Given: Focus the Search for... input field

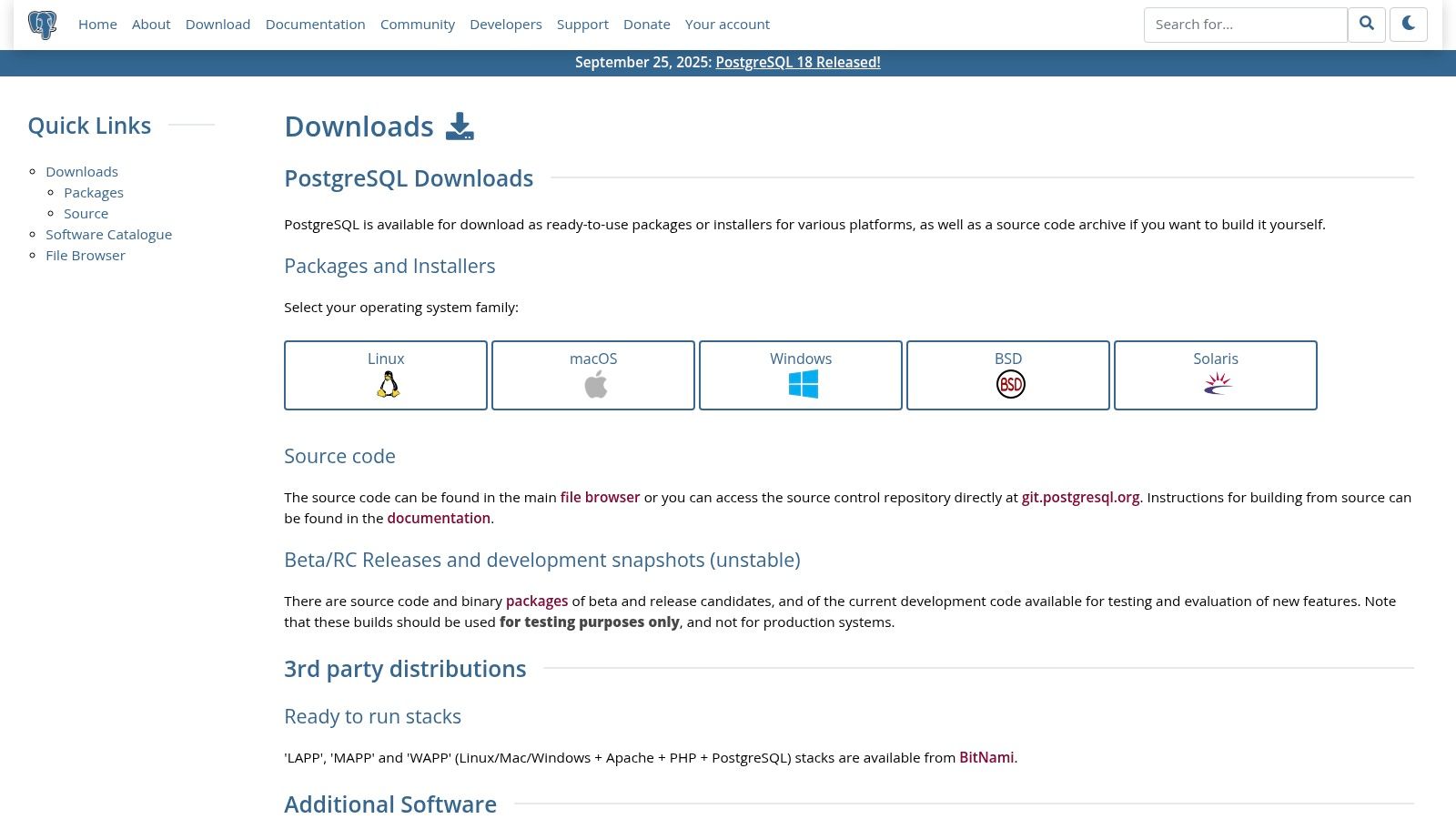Looking at the screenshot, I should (x=1244, y=25).
